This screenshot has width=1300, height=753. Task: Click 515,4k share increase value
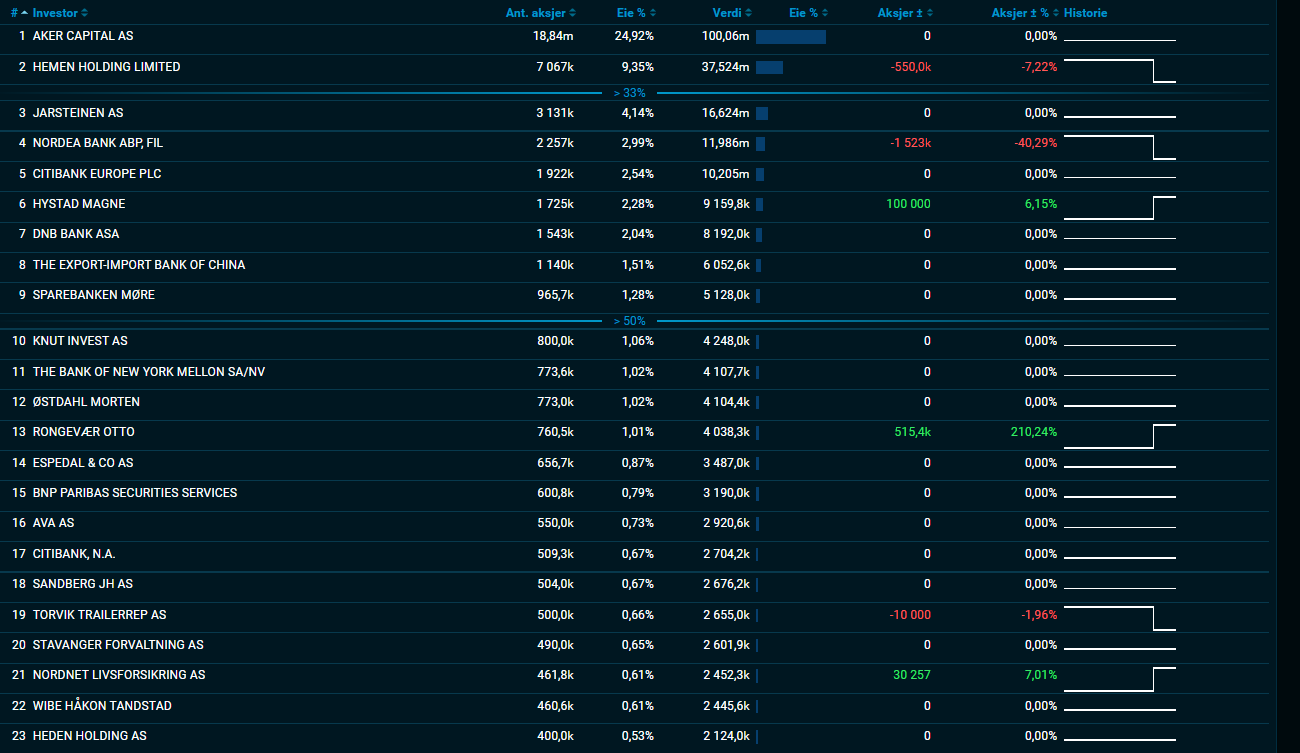(x=912, y=432)
